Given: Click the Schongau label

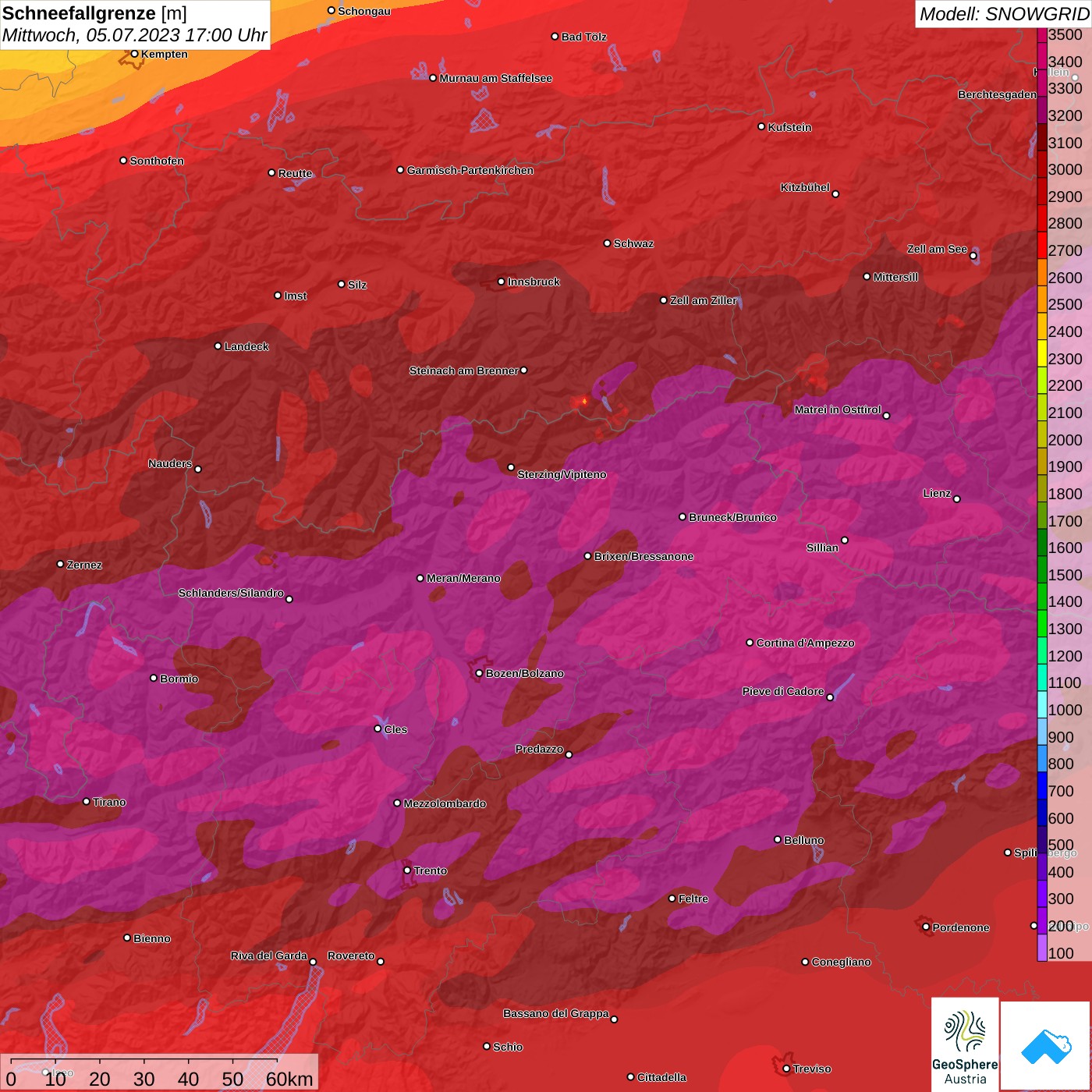Looking at the screenshot, I should (x=363, y=11).
